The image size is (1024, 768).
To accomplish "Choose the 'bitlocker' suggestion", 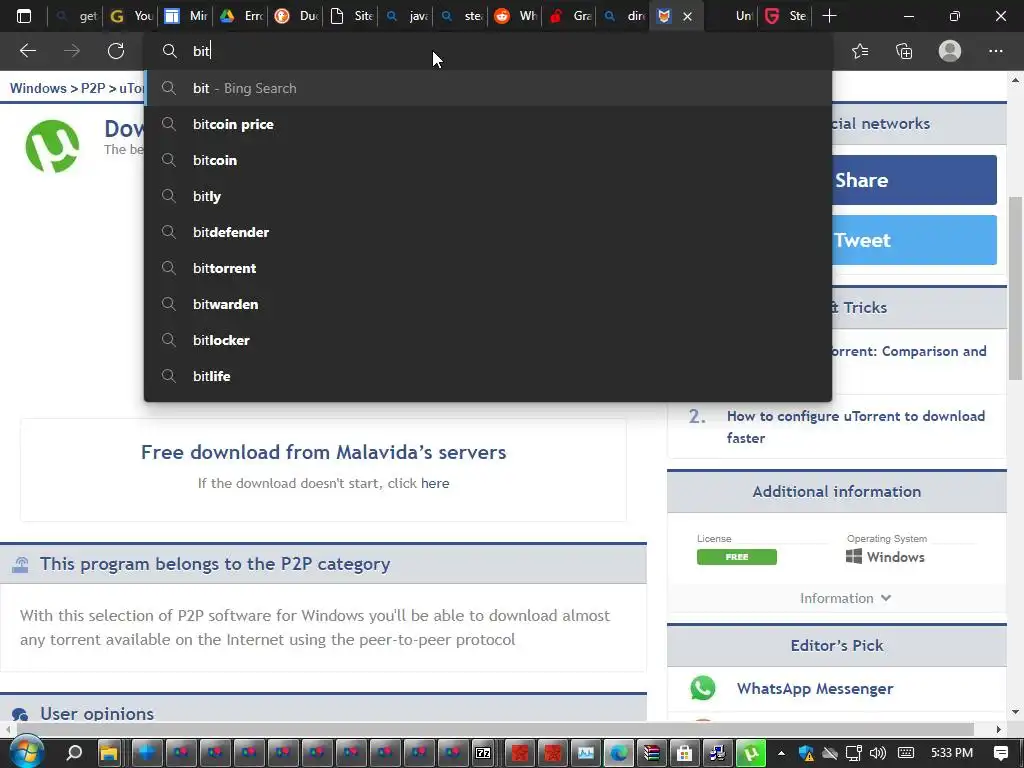I will click(x=488, y=340).
